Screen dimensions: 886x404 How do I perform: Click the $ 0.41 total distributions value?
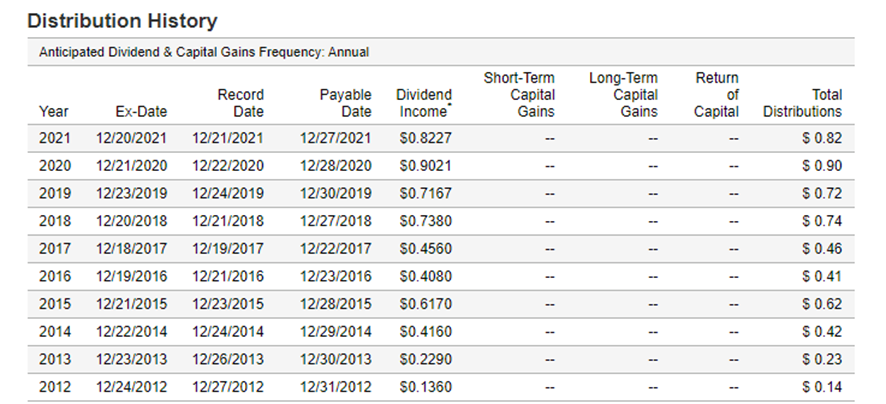(x=822, y=274)
